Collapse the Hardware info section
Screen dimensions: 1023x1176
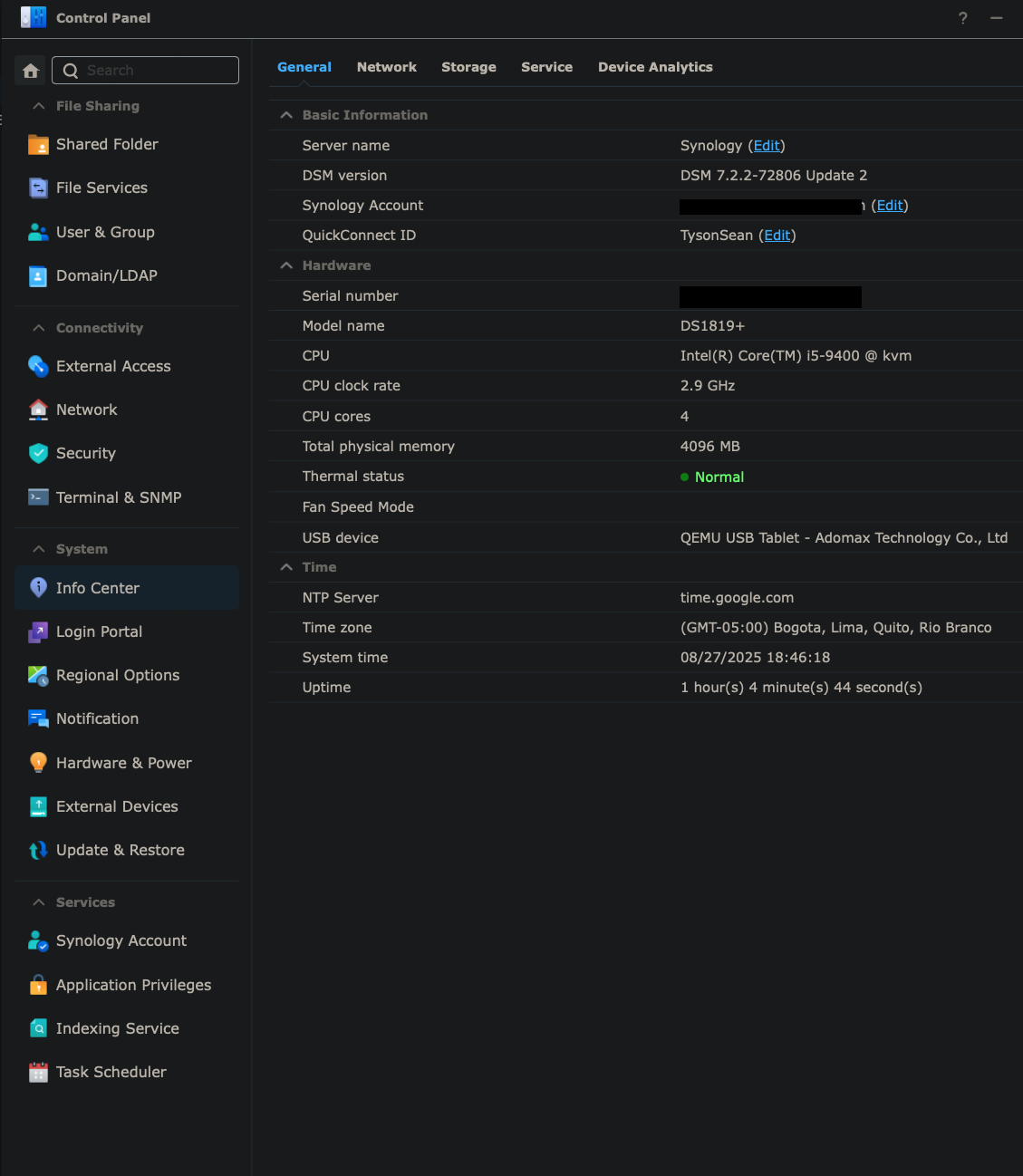[286, 265]
